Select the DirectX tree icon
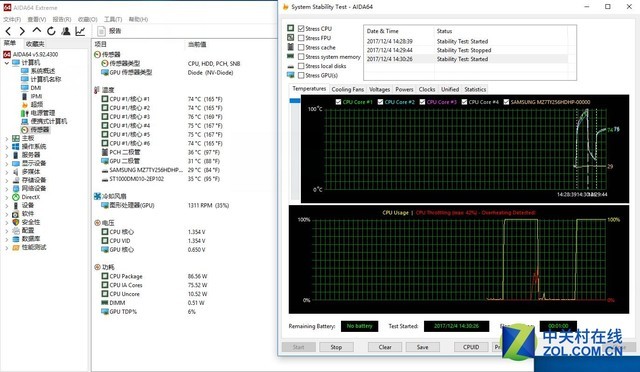This screenshot has height=372, width=640. click(x=16, y=197)
